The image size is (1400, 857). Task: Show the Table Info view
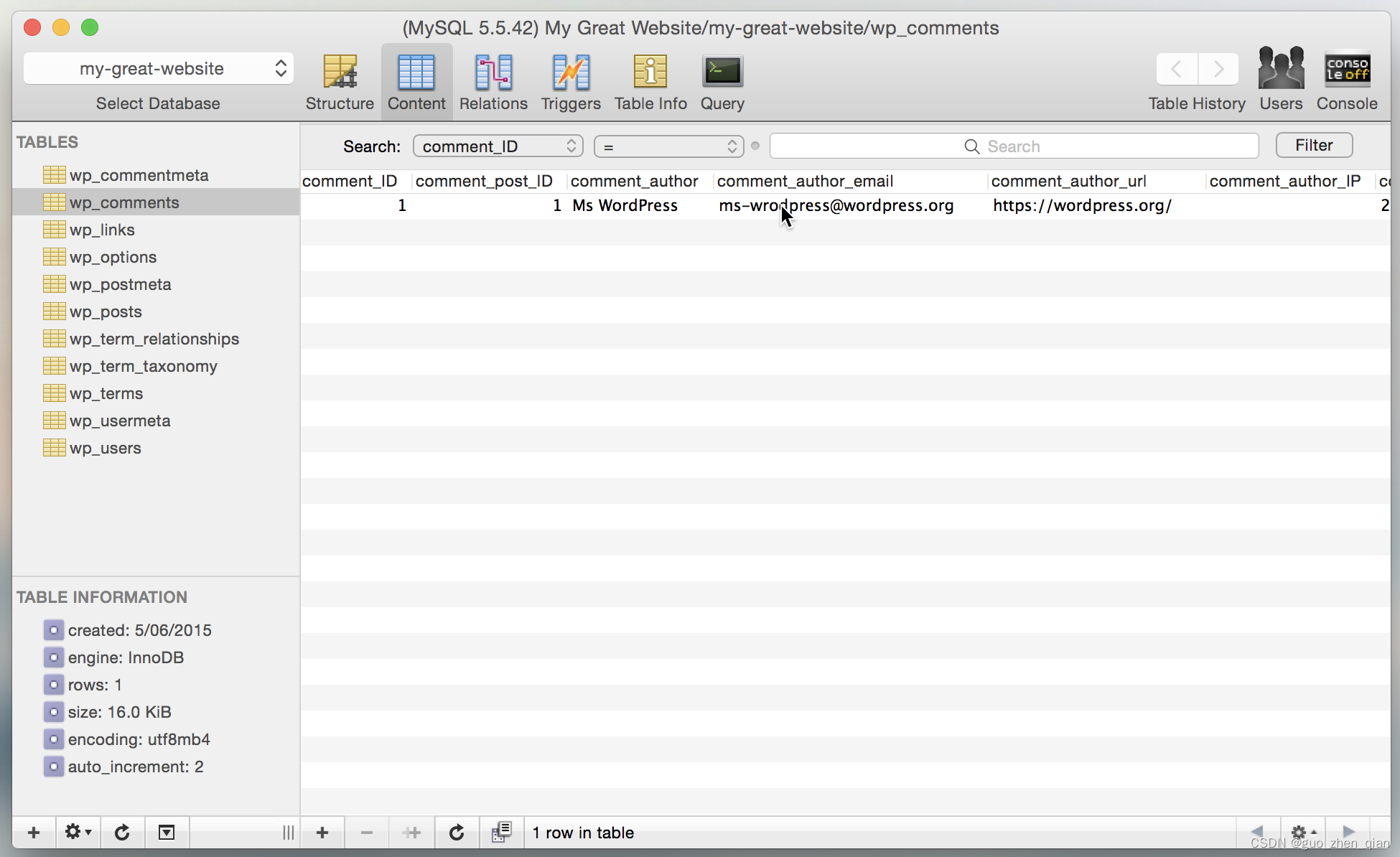(650, 82)
